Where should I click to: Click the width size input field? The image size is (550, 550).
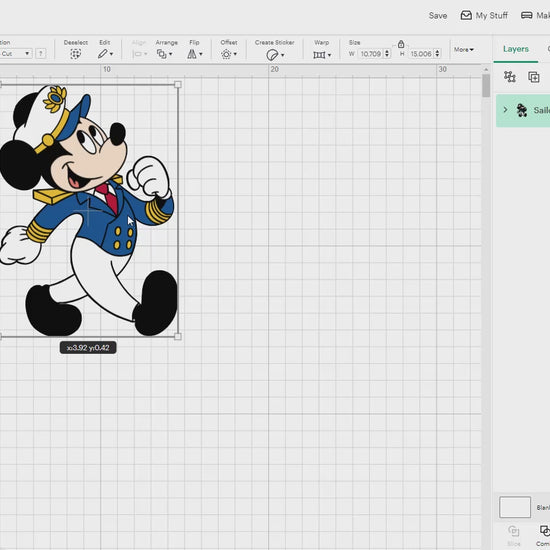(371, 54)
